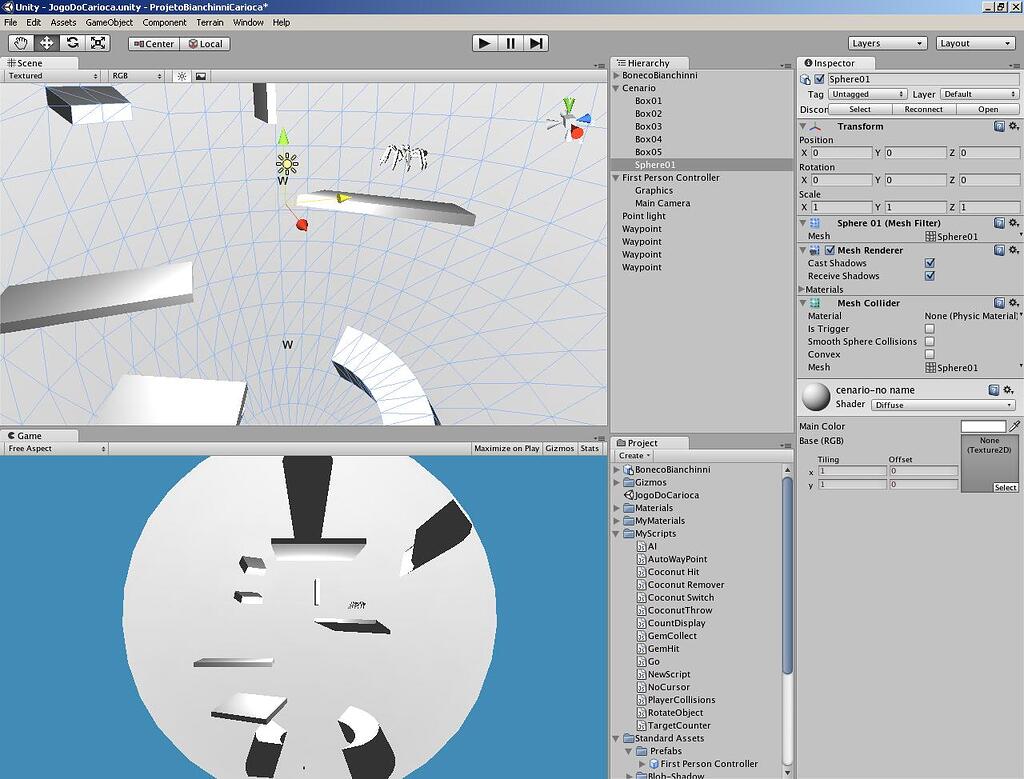
Task: Enable the Convex checkbox on Mesh Collider
Action: tap(929, 354)
